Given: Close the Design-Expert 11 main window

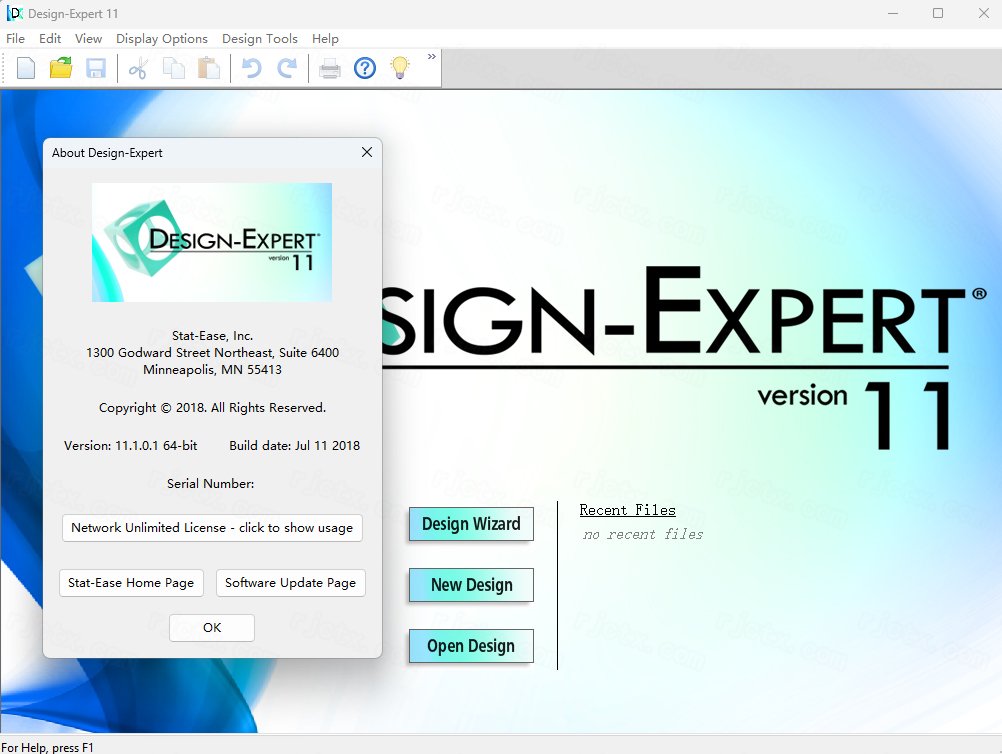Looking at the screenshot, I should coord(983,13).
